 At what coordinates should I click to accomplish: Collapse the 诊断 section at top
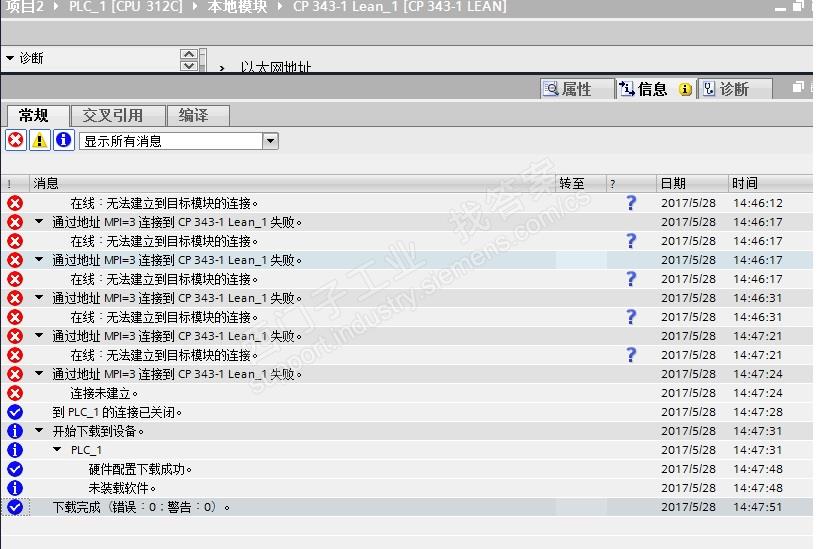(10, 58)
